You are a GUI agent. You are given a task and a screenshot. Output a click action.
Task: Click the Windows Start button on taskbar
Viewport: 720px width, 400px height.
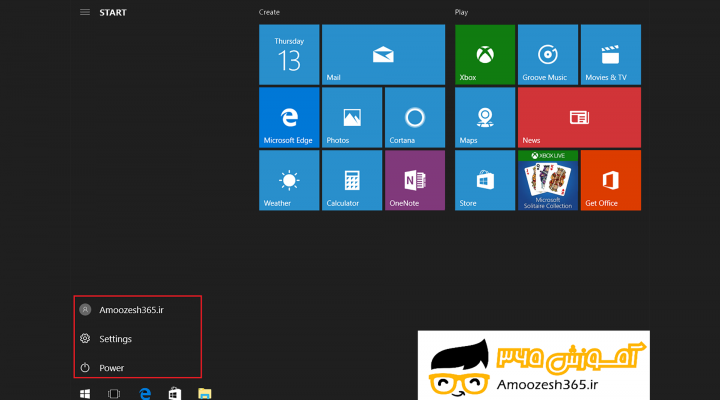click(x=85, y=394)
